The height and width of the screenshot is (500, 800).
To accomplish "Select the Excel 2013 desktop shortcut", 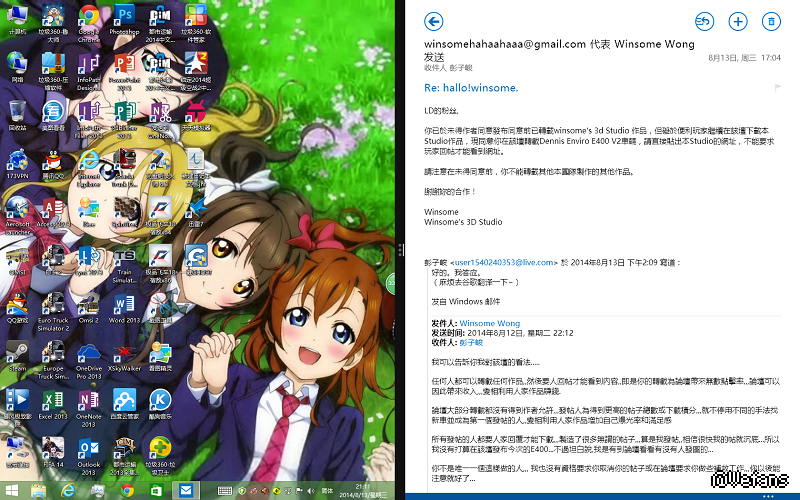I will pos(53,404).
